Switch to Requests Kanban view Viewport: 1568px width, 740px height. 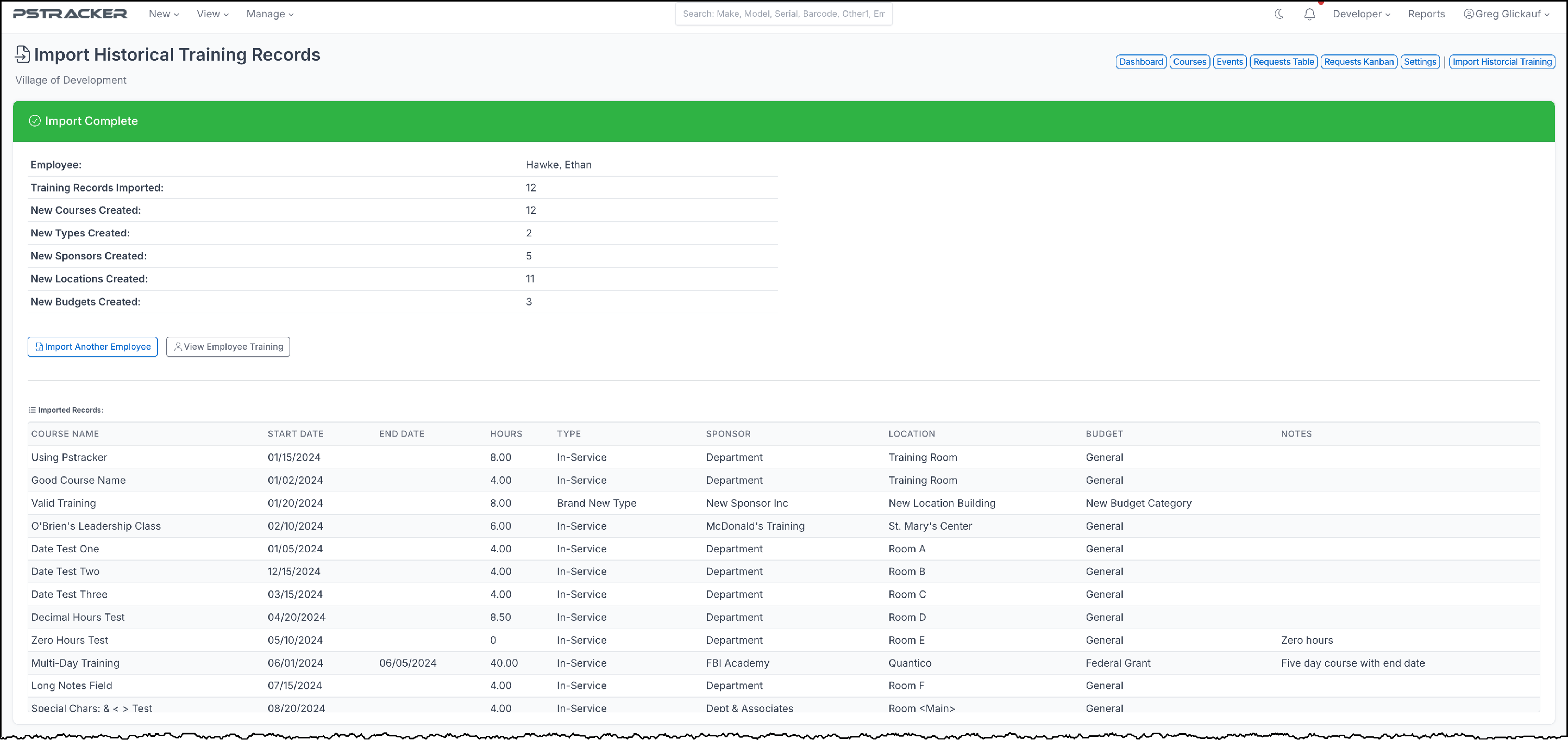point(1358,62)
